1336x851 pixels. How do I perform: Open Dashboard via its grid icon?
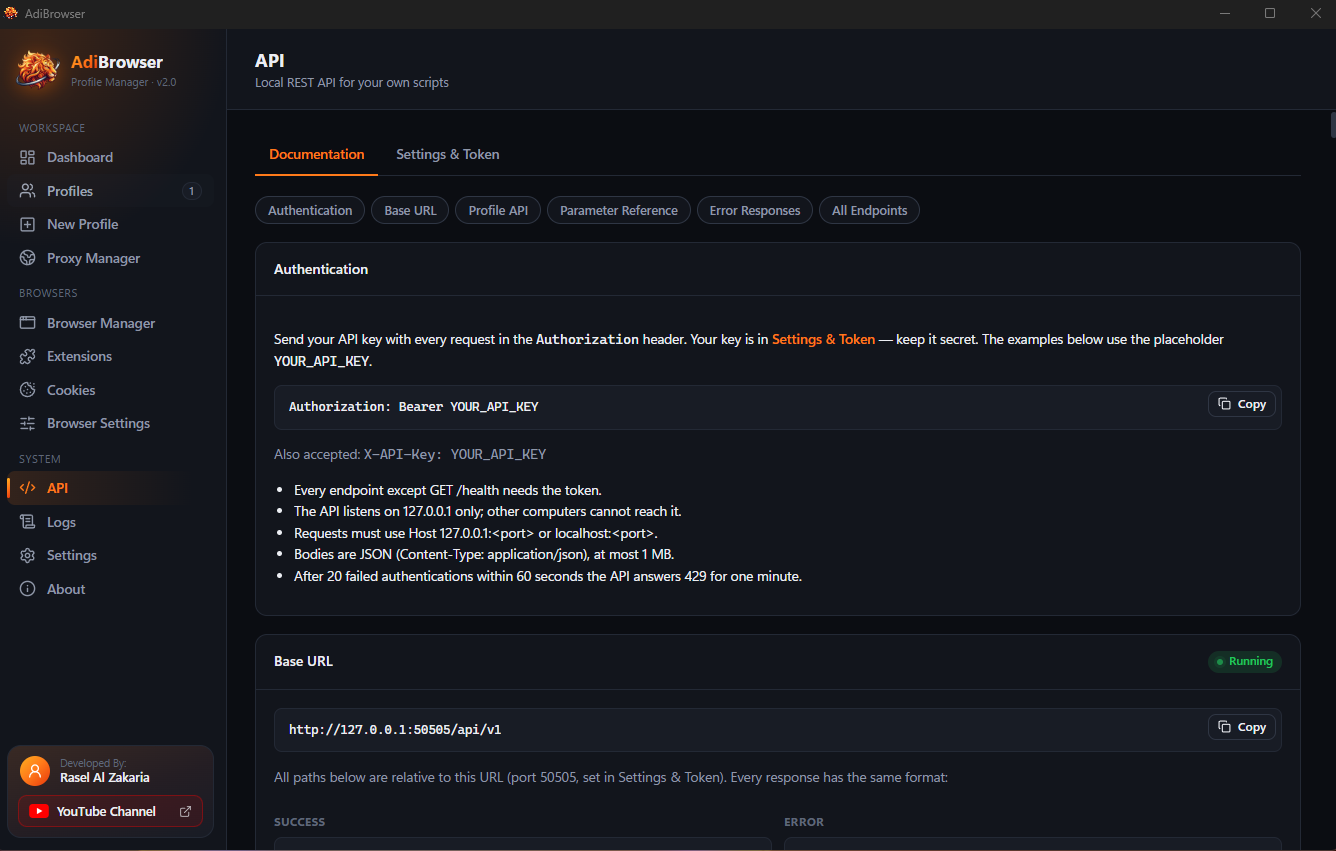click(x=27, y=157)
